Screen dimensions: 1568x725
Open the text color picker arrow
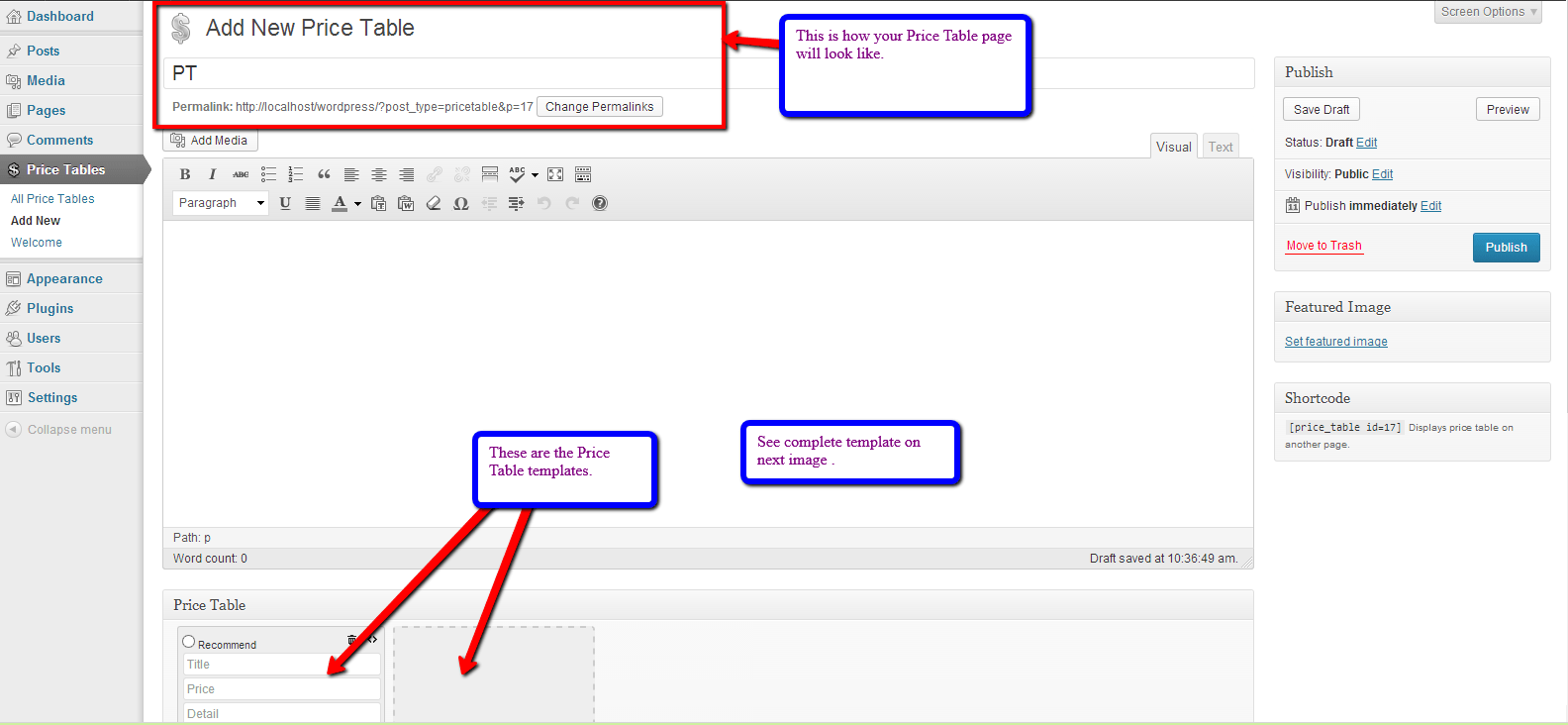(357, 204)
